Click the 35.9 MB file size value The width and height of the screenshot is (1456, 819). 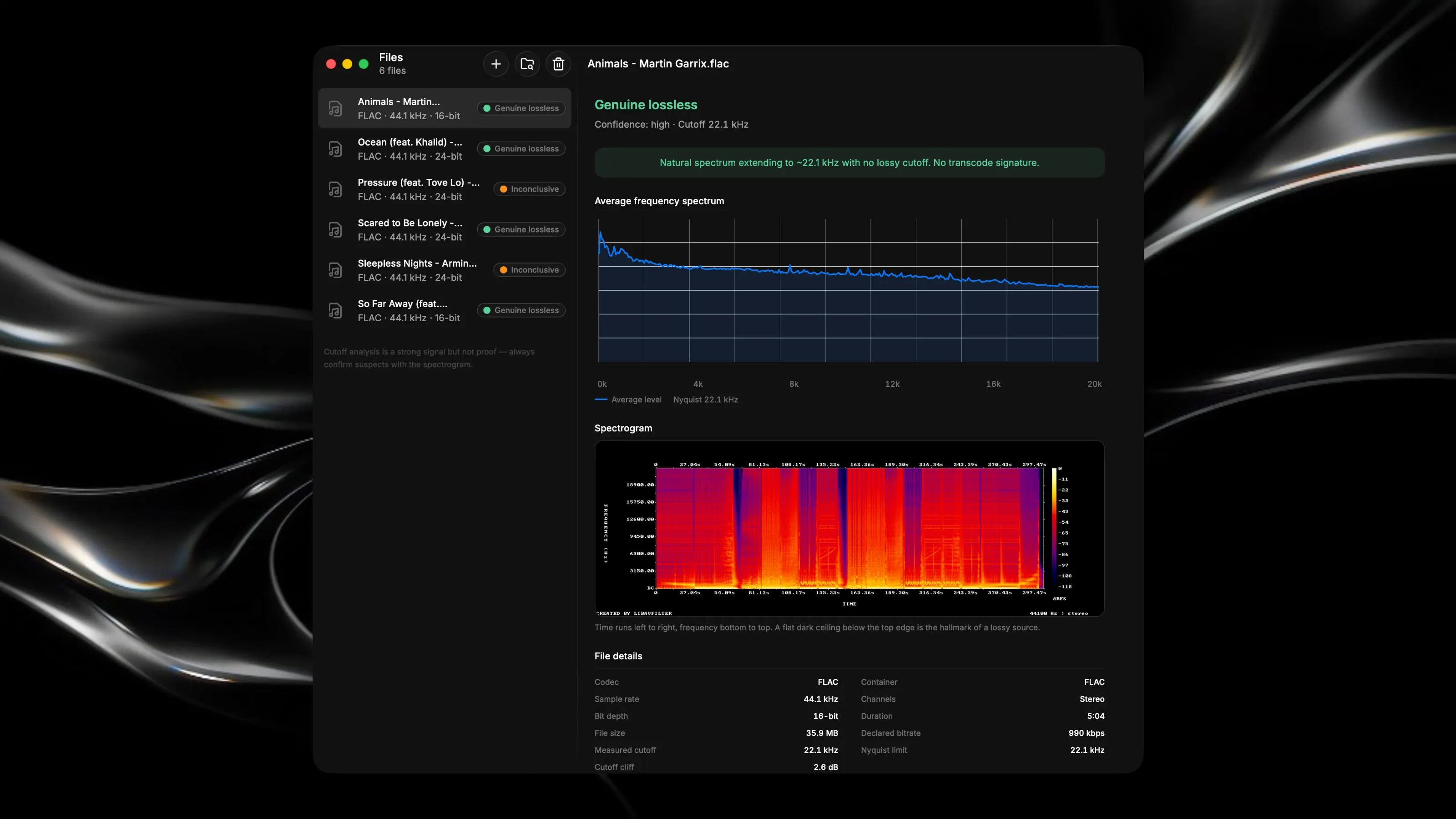[x=822, y=733]
